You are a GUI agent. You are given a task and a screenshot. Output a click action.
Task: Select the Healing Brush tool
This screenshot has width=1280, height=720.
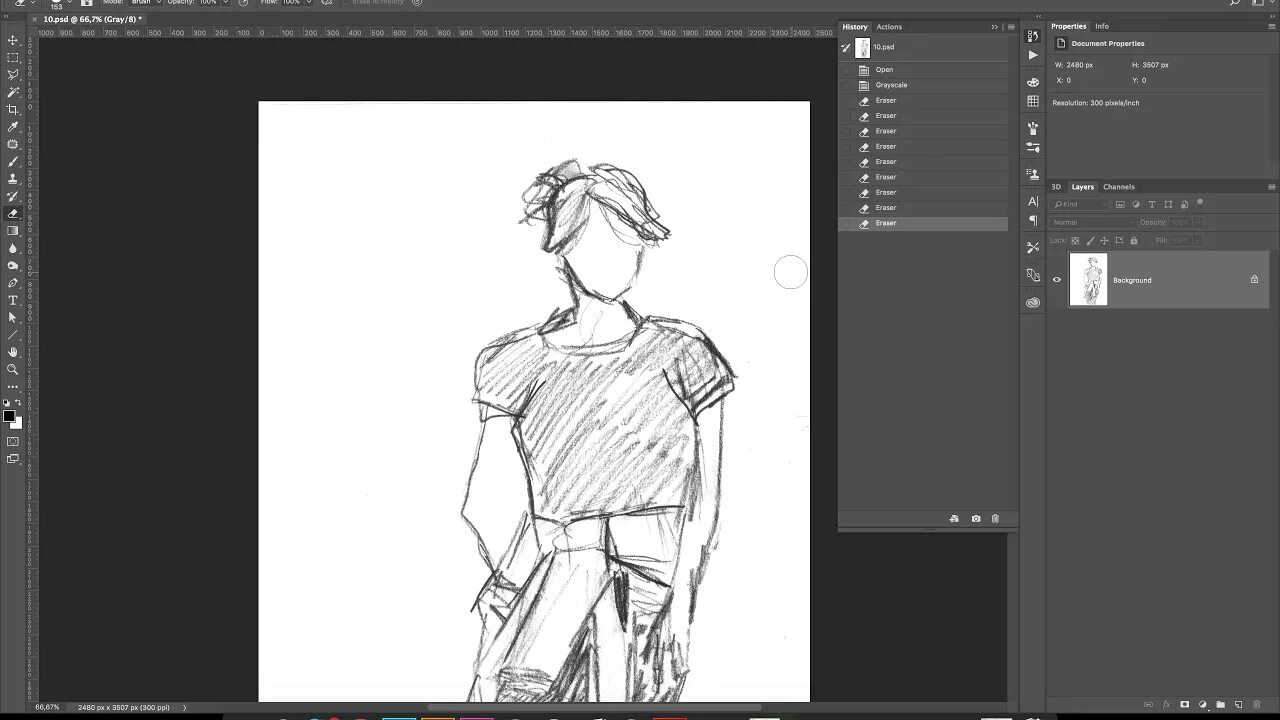click(x=13, y=144)
